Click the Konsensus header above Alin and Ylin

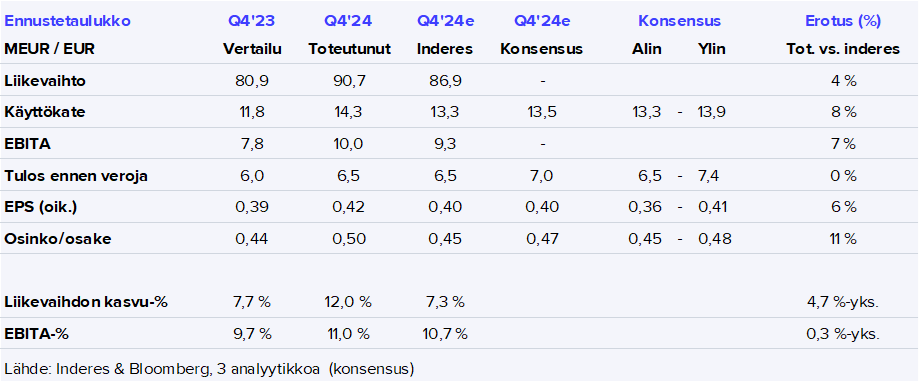pyautogui.click(x=680, y=22)
